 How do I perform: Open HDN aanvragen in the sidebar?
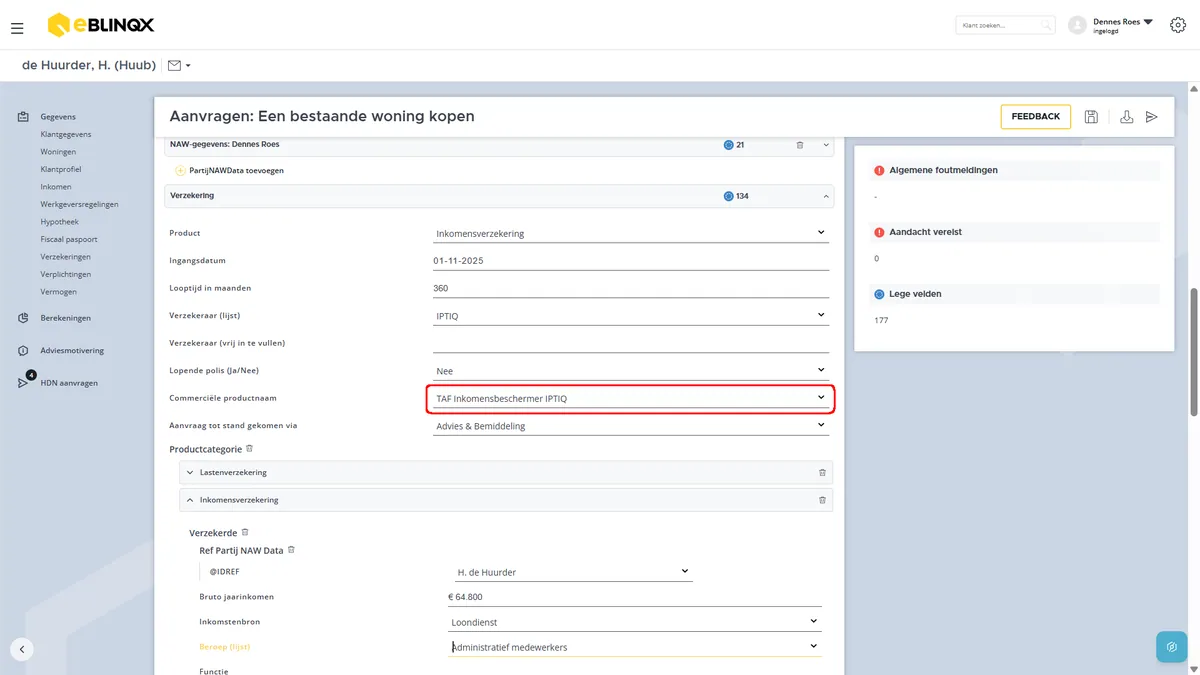click(69, 383)
